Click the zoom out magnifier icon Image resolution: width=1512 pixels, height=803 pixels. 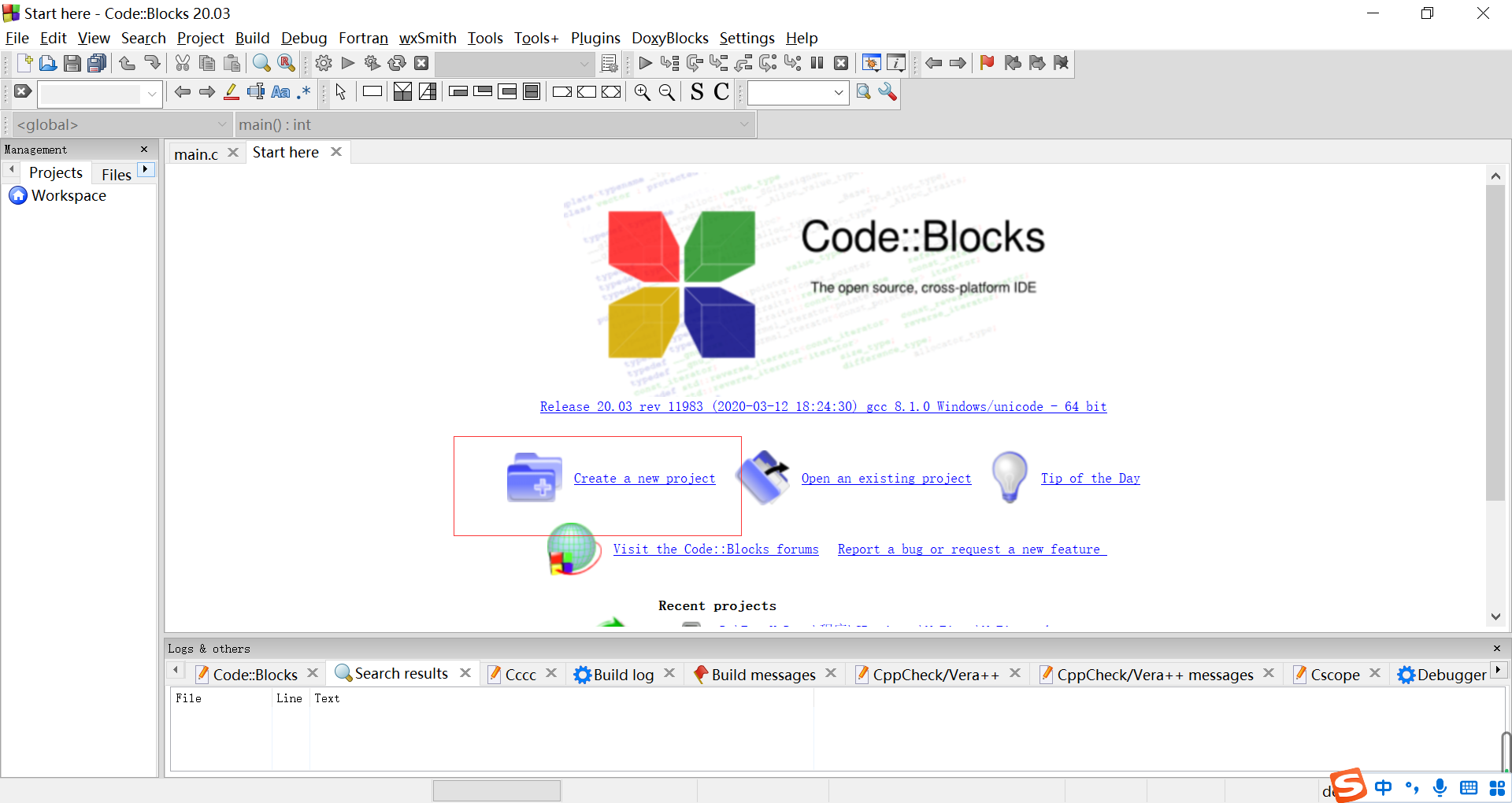(667, 92)
